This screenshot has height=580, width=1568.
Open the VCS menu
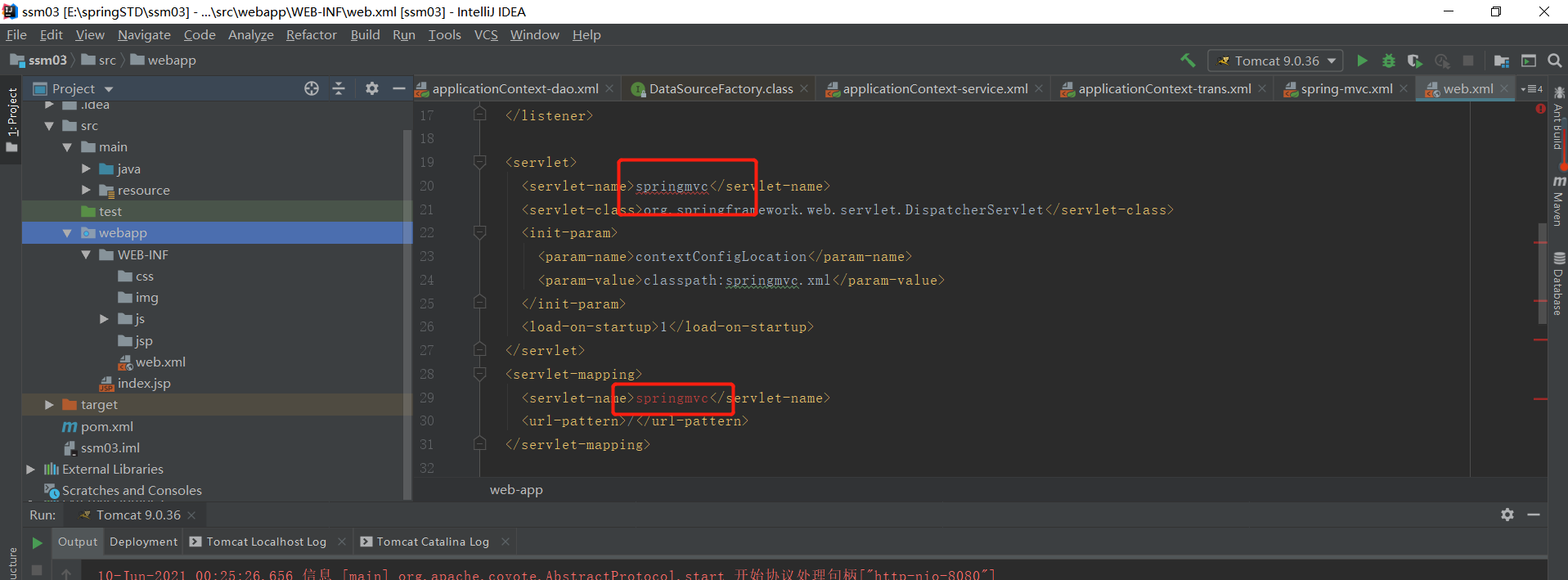486,35
